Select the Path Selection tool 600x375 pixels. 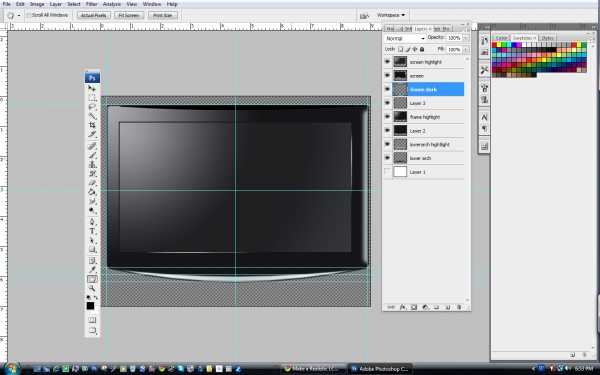[92, 240]
